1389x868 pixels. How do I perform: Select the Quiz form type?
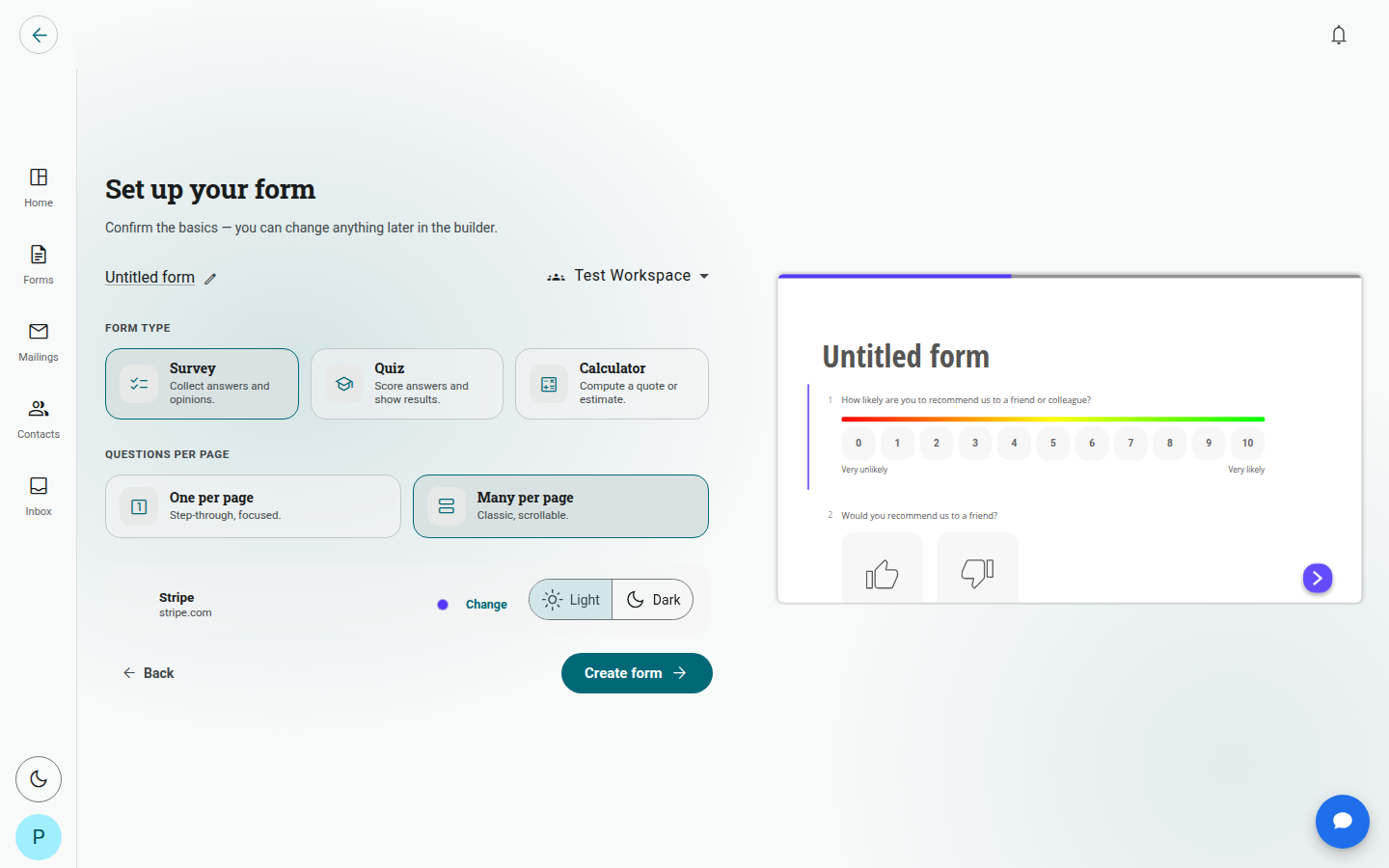coord(407,384)
